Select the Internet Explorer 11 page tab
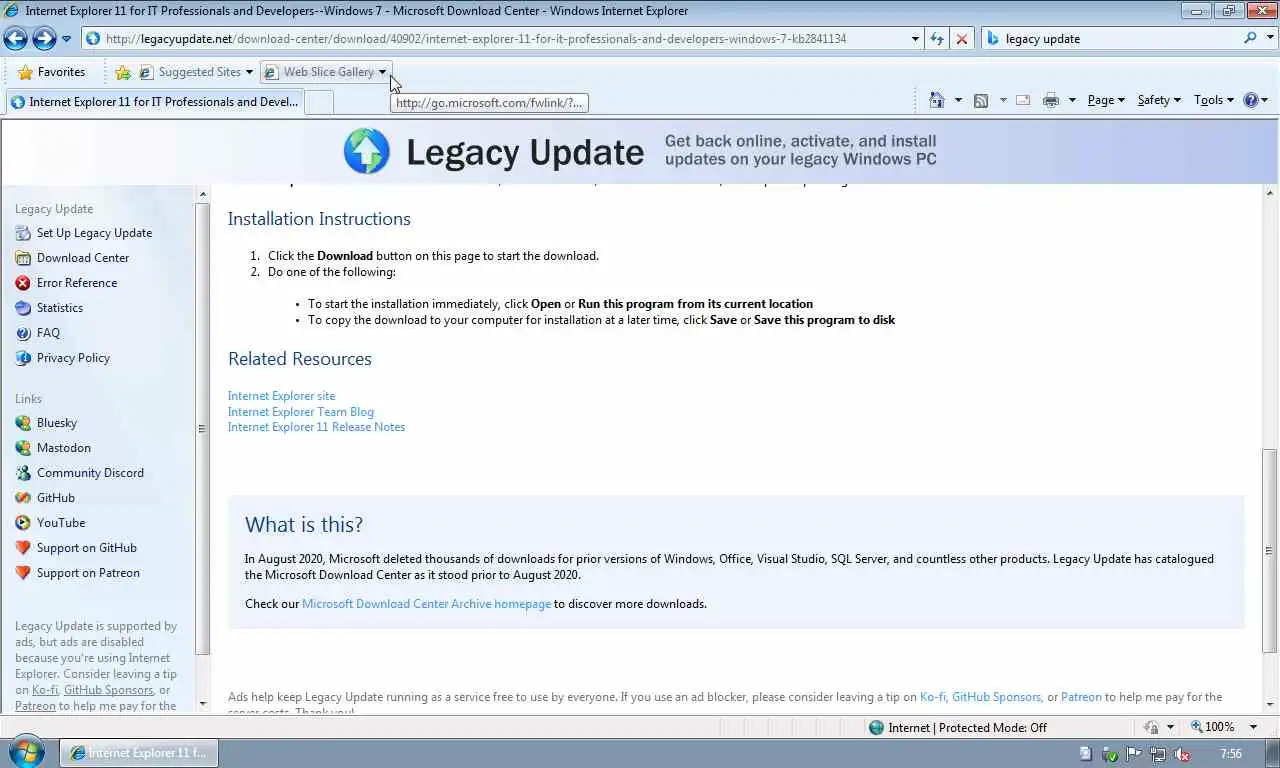This screenshot has width=1280, height=768. (x=154, y=101)
